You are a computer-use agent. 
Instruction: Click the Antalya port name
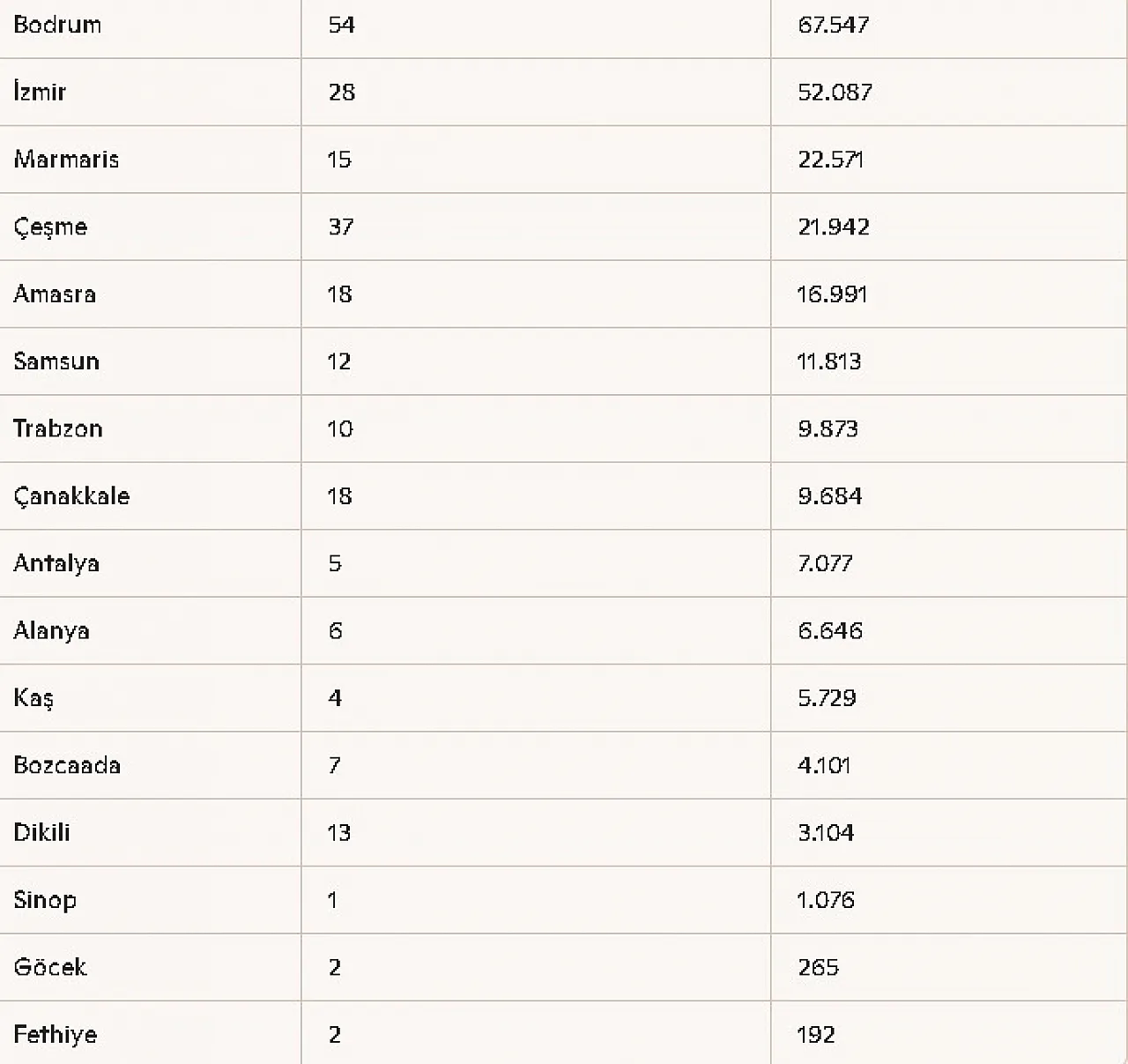(x=56, y=563)
